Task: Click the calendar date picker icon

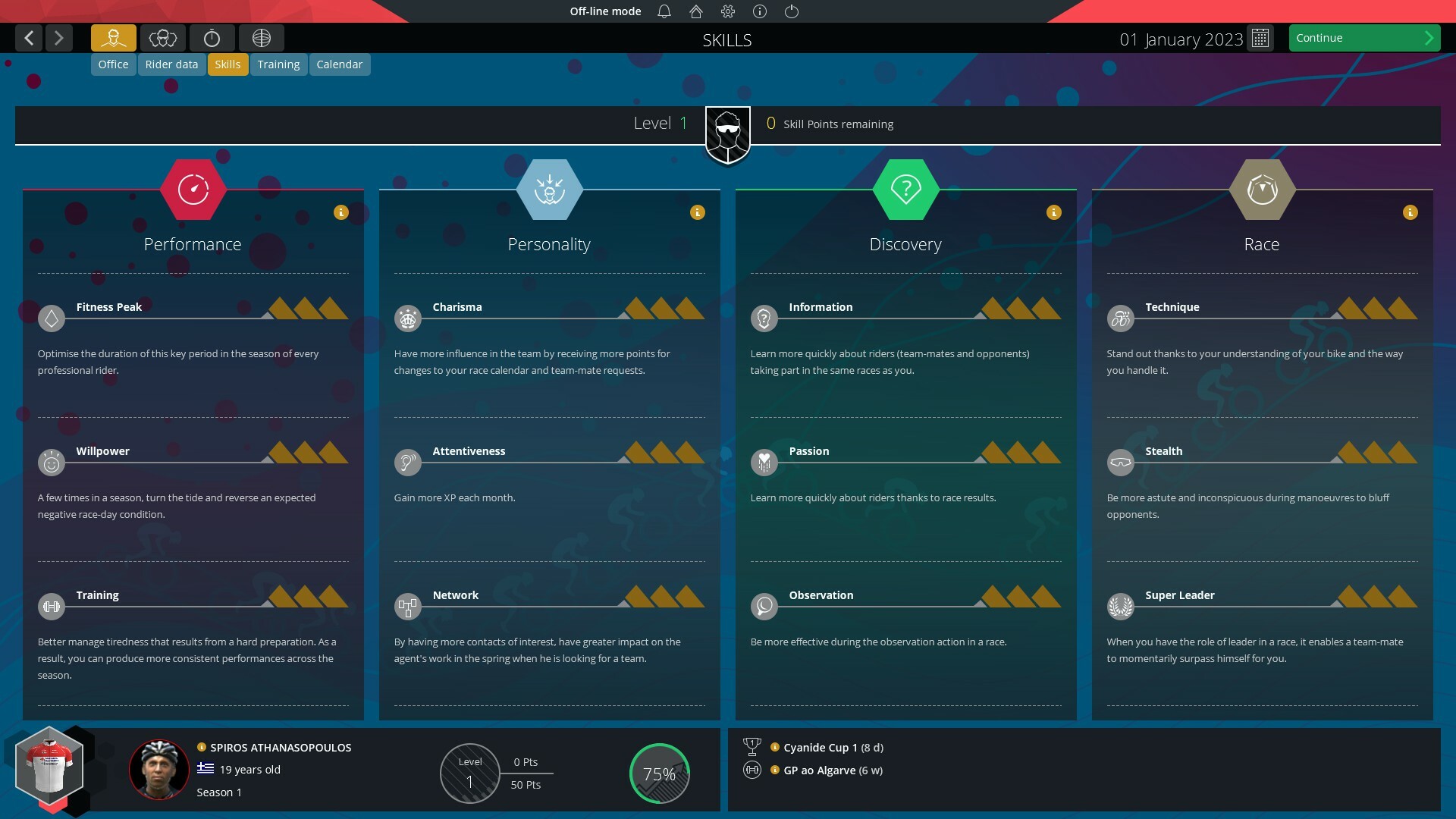Action: [1262, 38]
